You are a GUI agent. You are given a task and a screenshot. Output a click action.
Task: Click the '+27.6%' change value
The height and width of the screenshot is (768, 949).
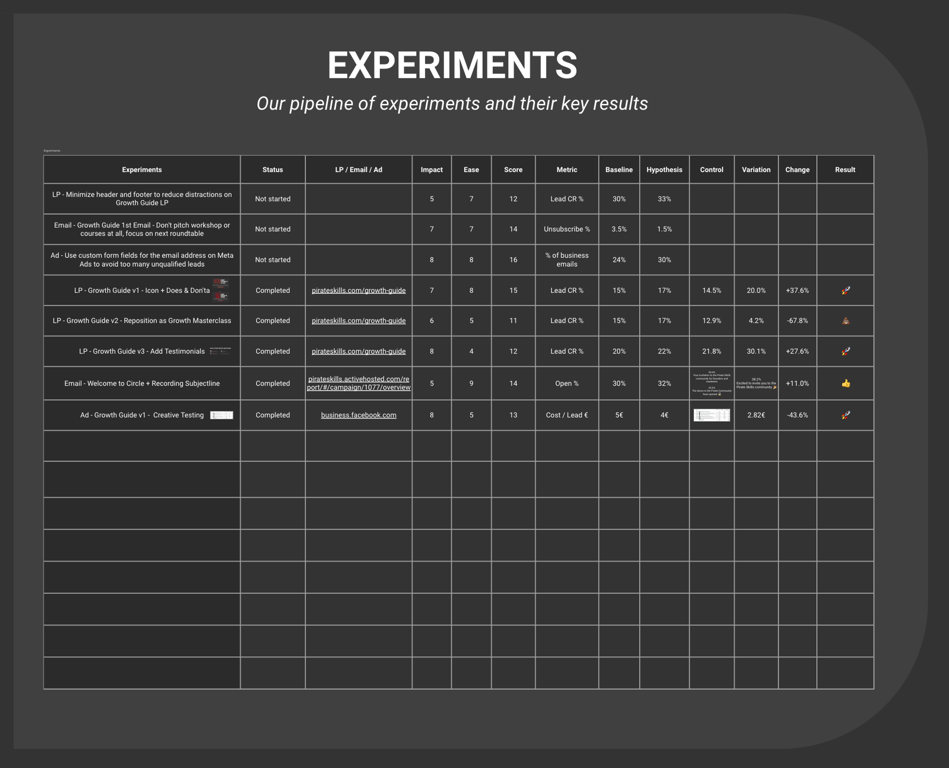coord(797,351)
